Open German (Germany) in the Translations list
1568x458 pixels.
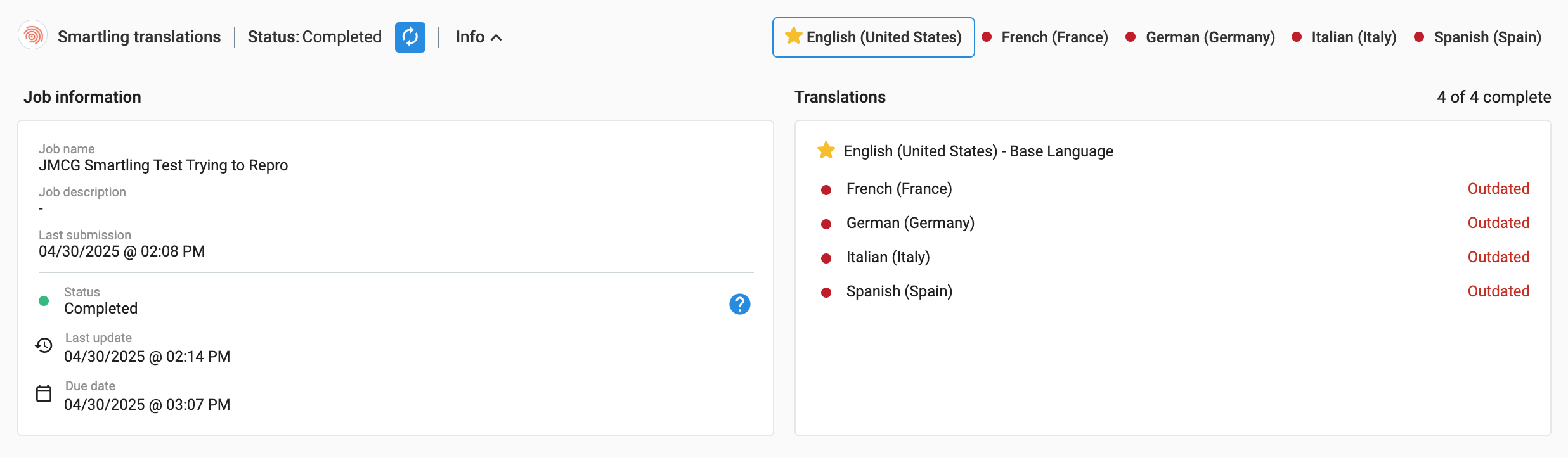tap(910, 223)
